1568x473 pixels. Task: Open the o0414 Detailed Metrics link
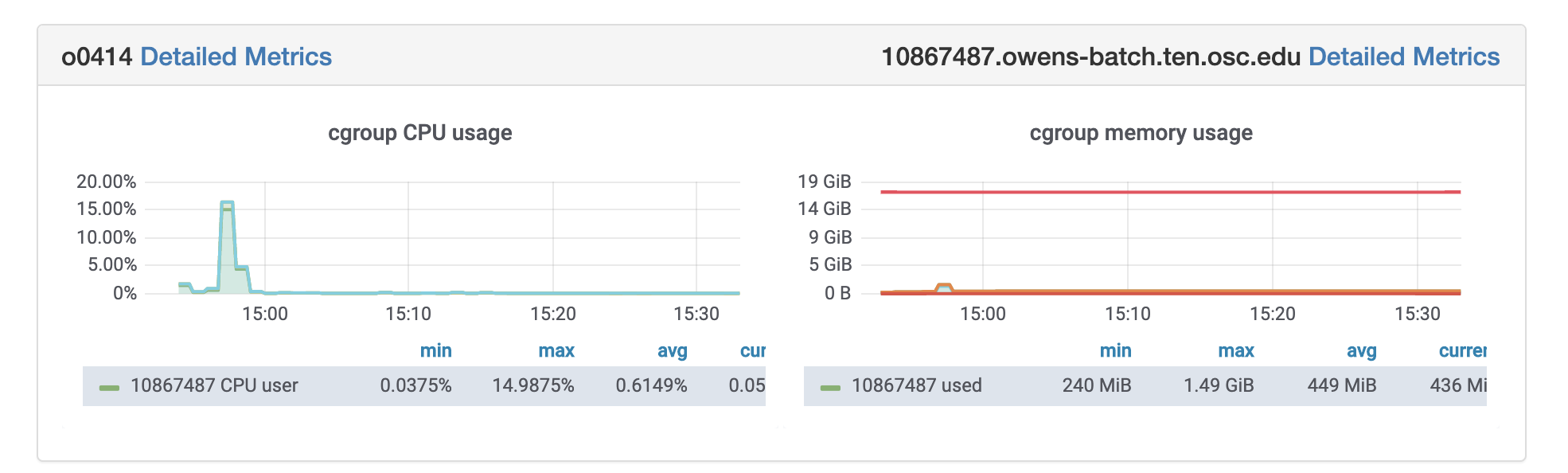[236, 57]
